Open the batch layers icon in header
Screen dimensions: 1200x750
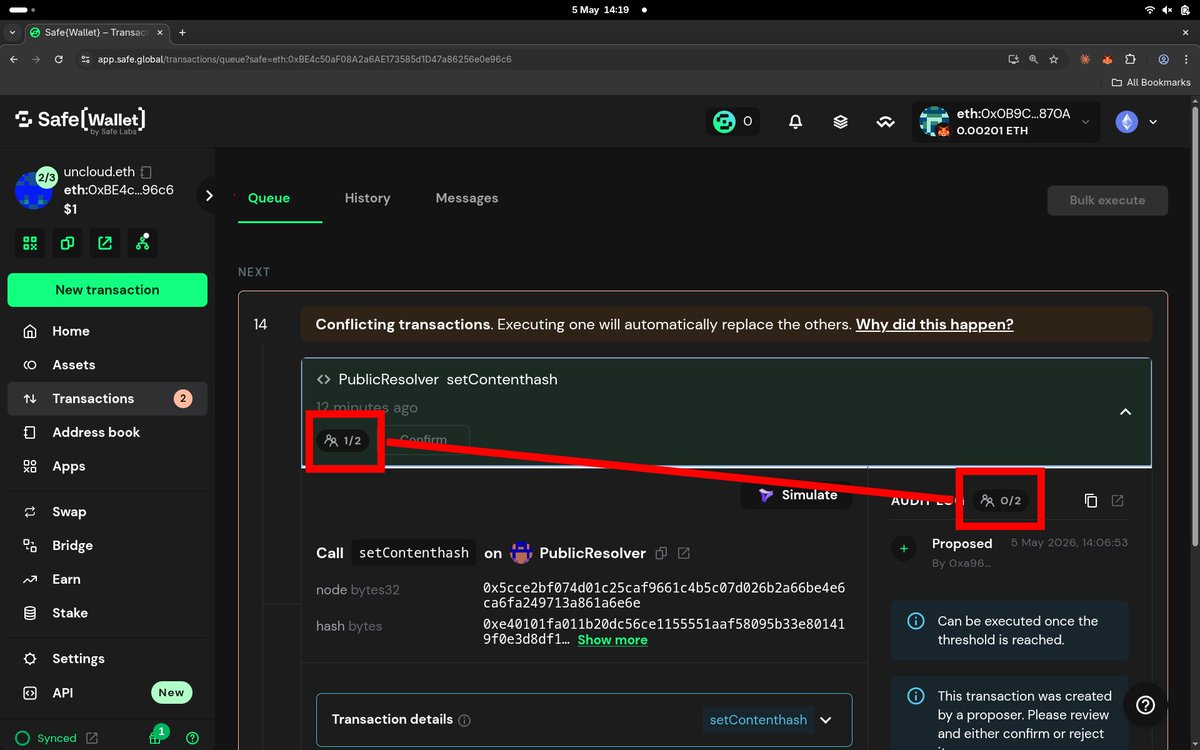(840, 122)
